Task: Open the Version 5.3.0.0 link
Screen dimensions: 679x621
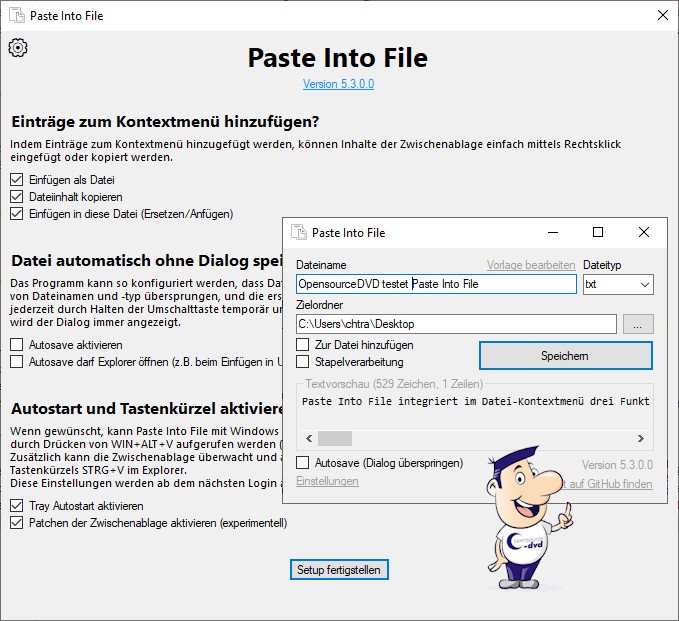Action: 338,84
